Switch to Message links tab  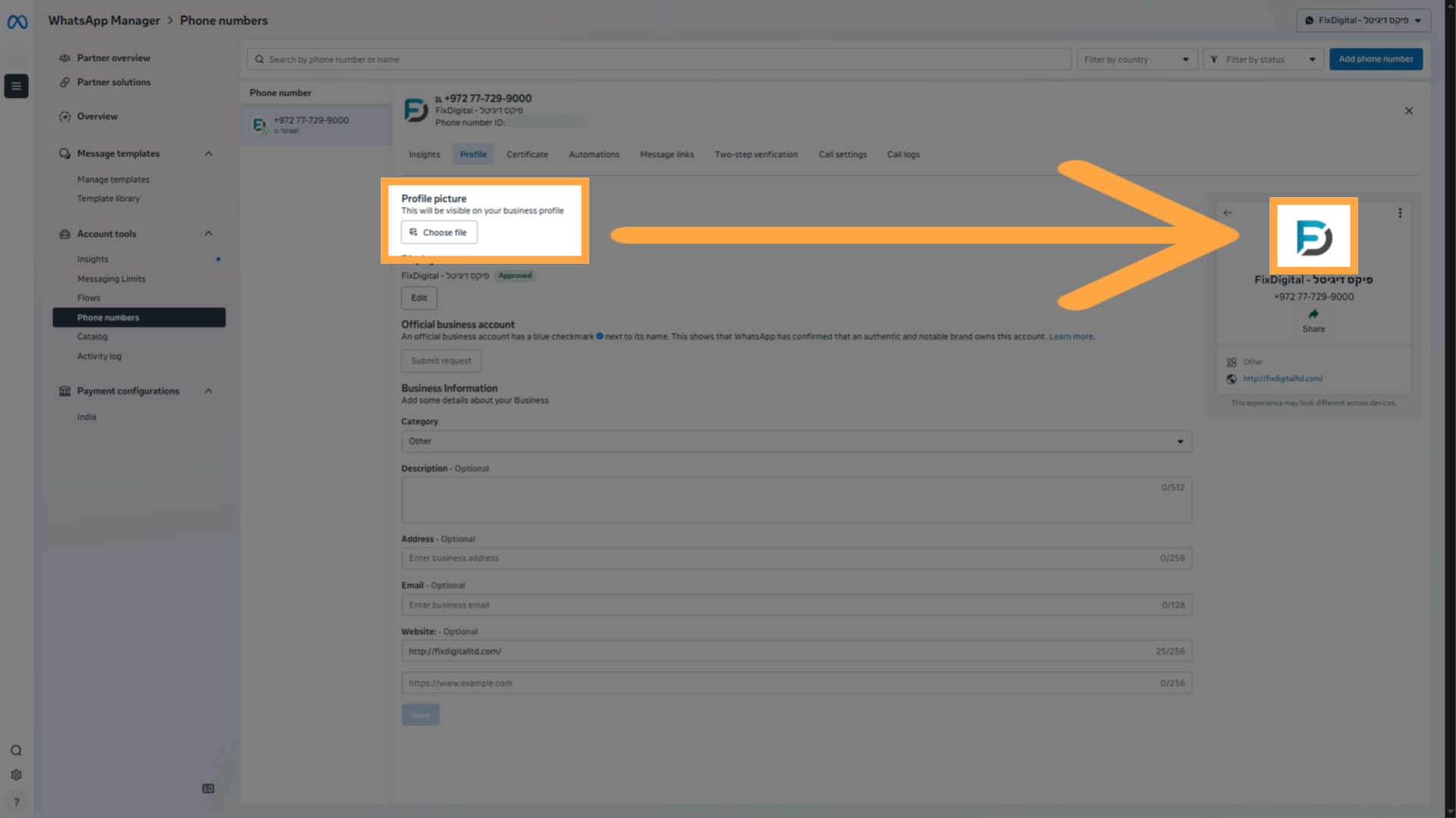click(x=667, y=155)
